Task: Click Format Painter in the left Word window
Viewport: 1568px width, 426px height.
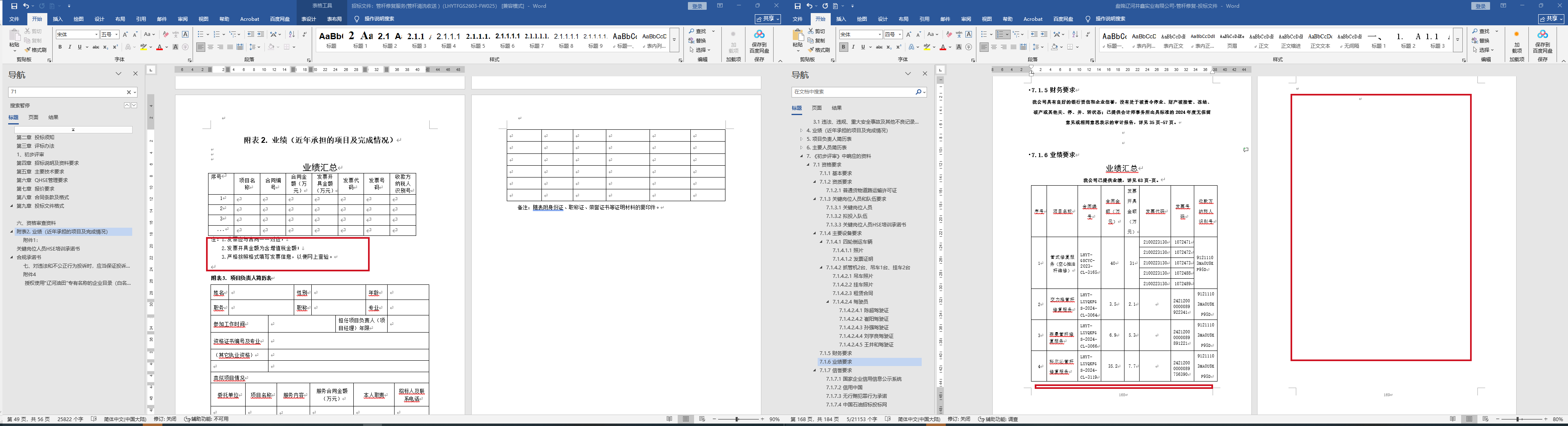Action: coord(35,50)
